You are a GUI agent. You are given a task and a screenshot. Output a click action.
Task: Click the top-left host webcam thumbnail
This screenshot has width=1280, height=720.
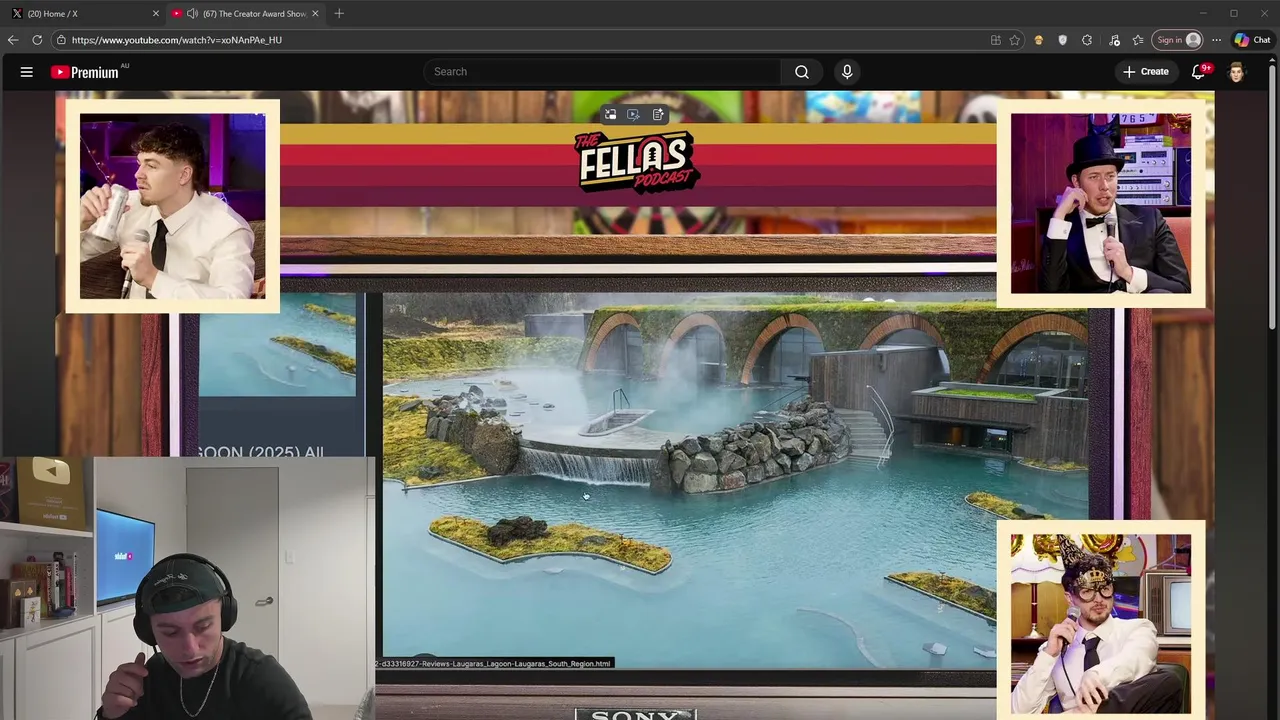click(172, 206)
